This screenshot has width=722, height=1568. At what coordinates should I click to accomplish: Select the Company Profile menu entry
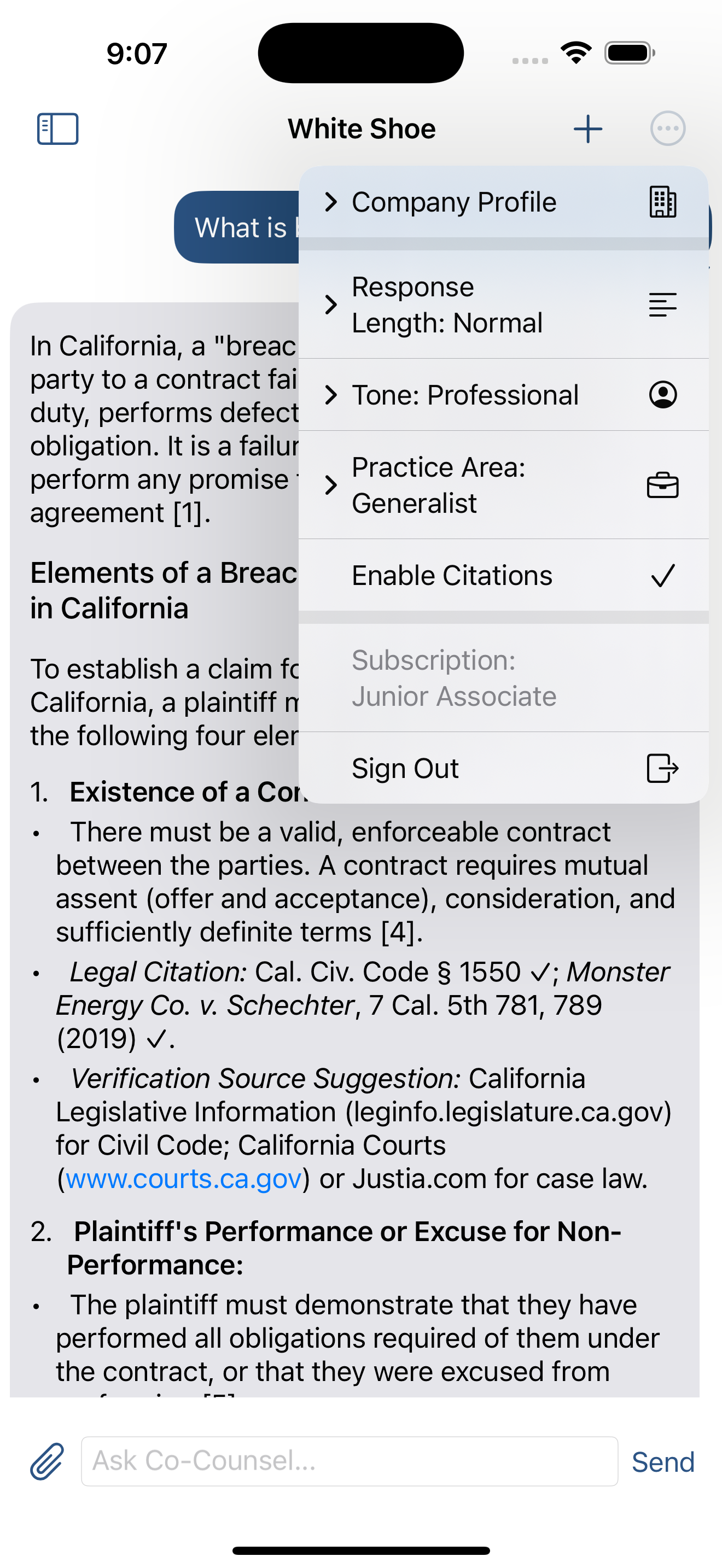click(x=454, y=202)
